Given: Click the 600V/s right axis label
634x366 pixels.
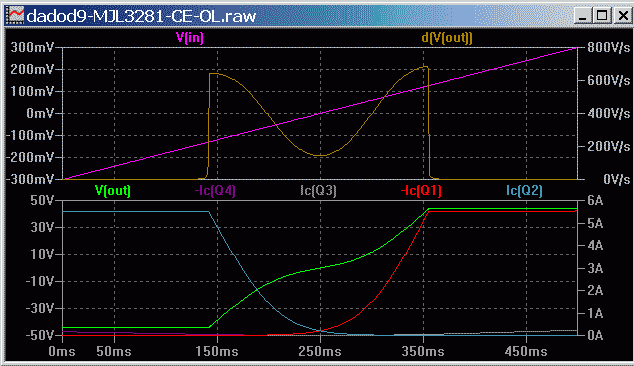Looking at the screenshot, I should 609,80.
